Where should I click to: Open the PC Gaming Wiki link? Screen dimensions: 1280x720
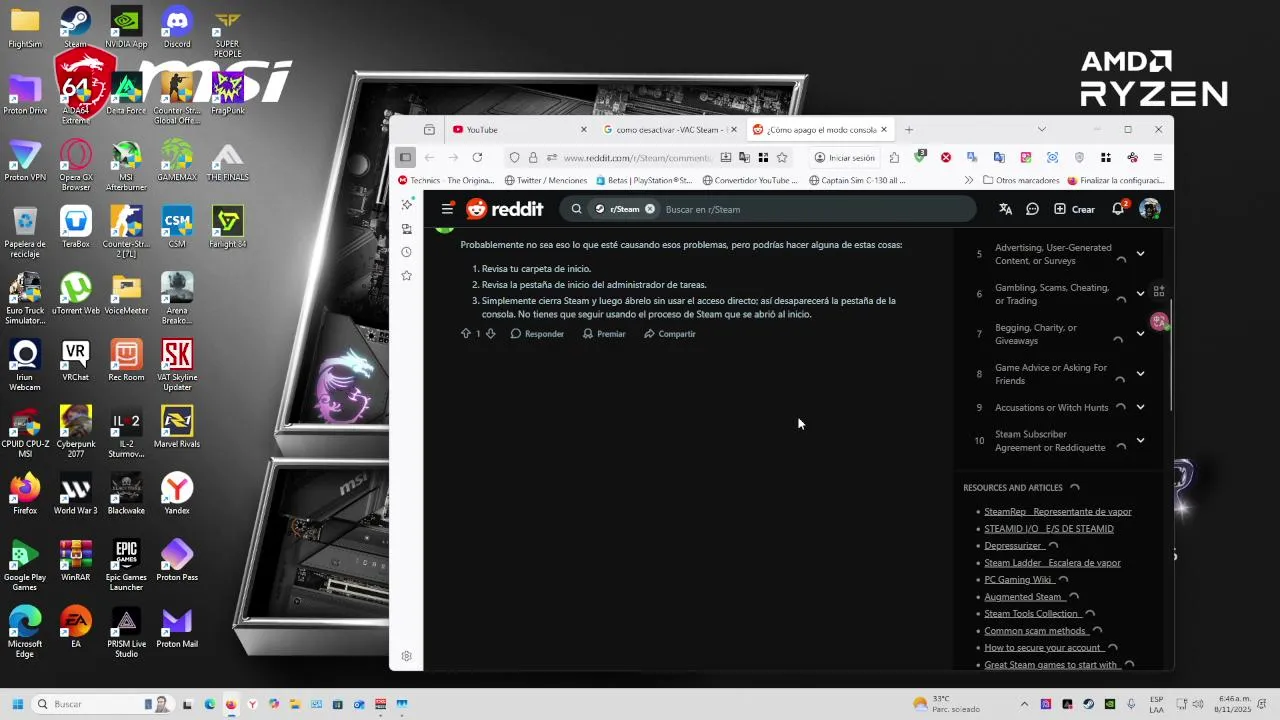pyautogui.click(x=1018, y=580)
